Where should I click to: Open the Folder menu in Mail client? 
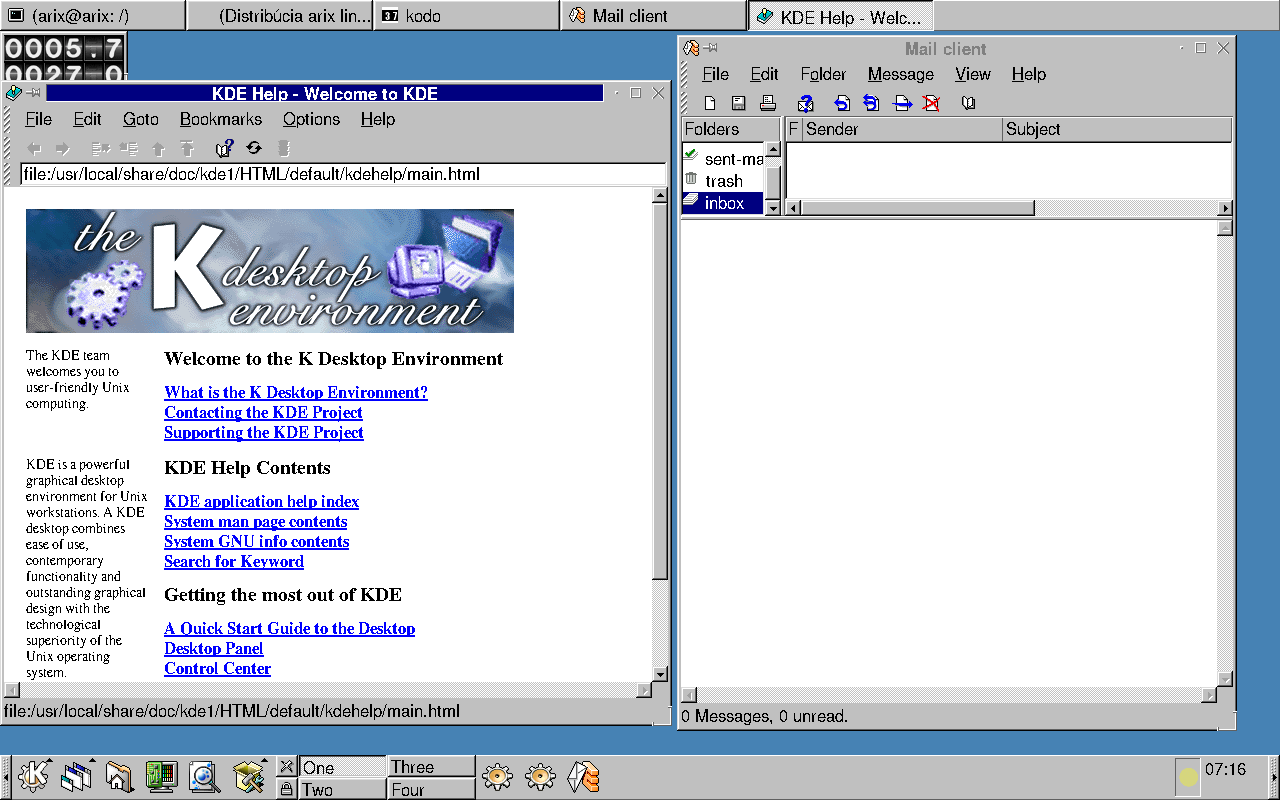coord(823,74)
